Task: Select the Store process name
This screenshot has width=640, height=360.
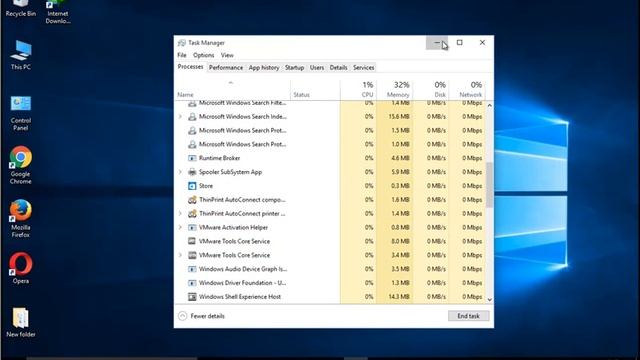Action: click(x=206, y=186)
